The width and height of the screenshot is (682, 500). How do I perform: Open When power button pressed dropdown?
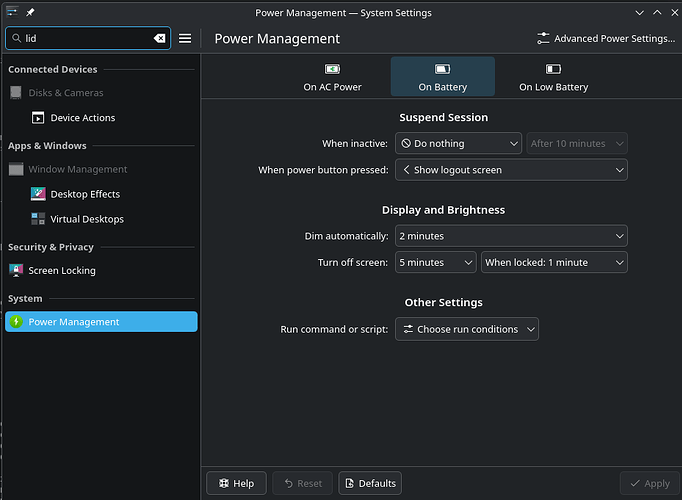pyautogui.click(x=511, y=170)
